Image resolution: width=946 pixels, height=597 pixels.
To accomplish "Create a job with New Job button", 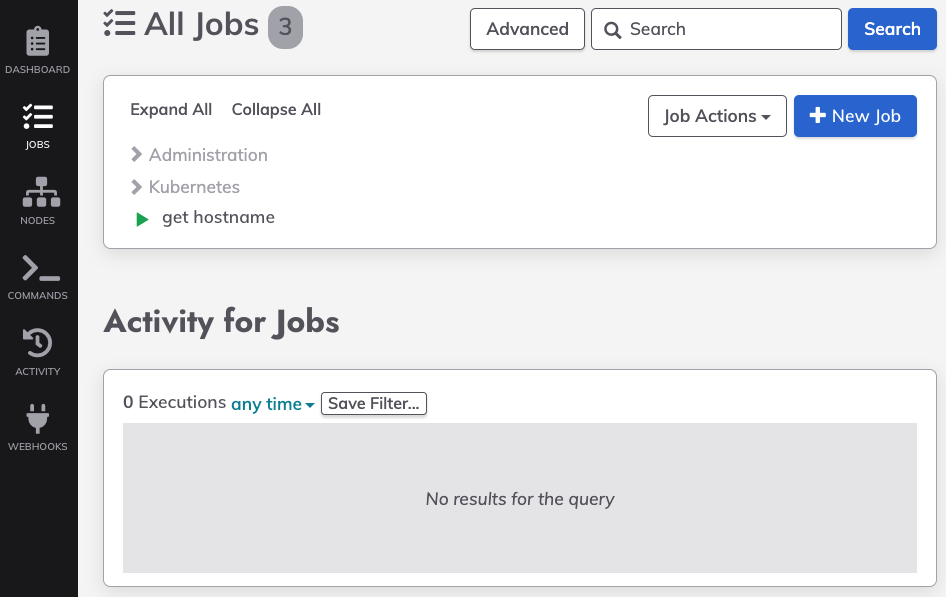I will click(x=855, y=116).
